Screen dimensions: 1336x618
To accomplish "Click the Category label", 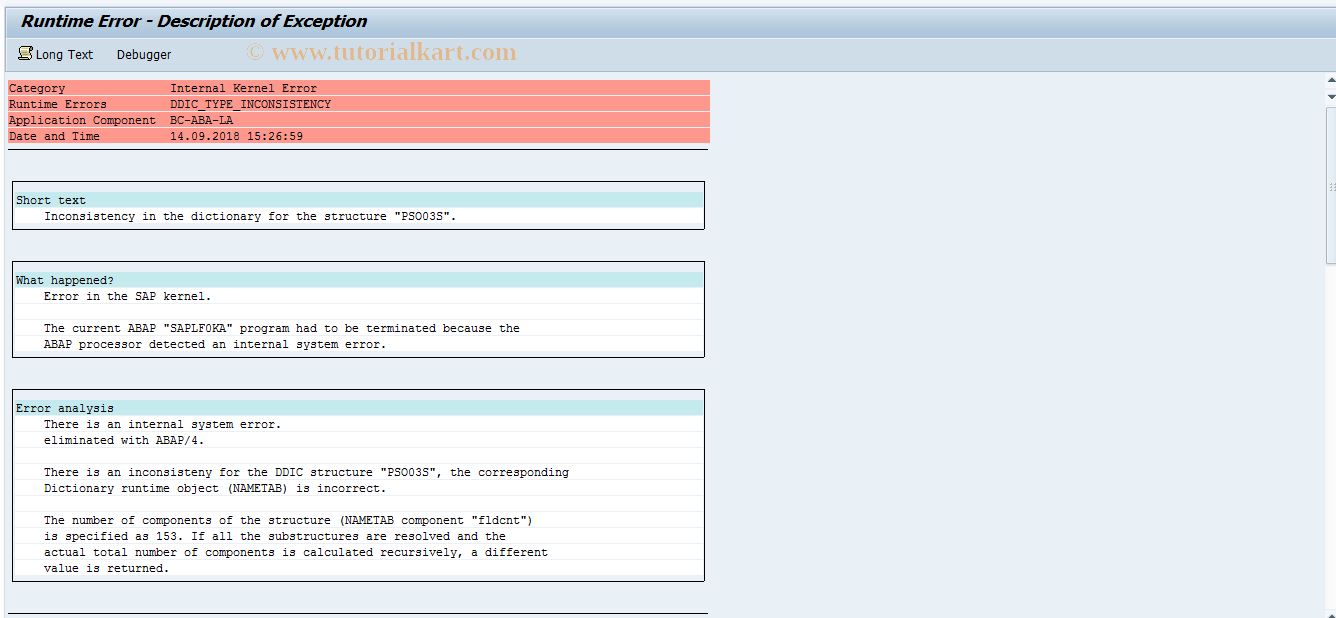I will click(x=37, y=88).
